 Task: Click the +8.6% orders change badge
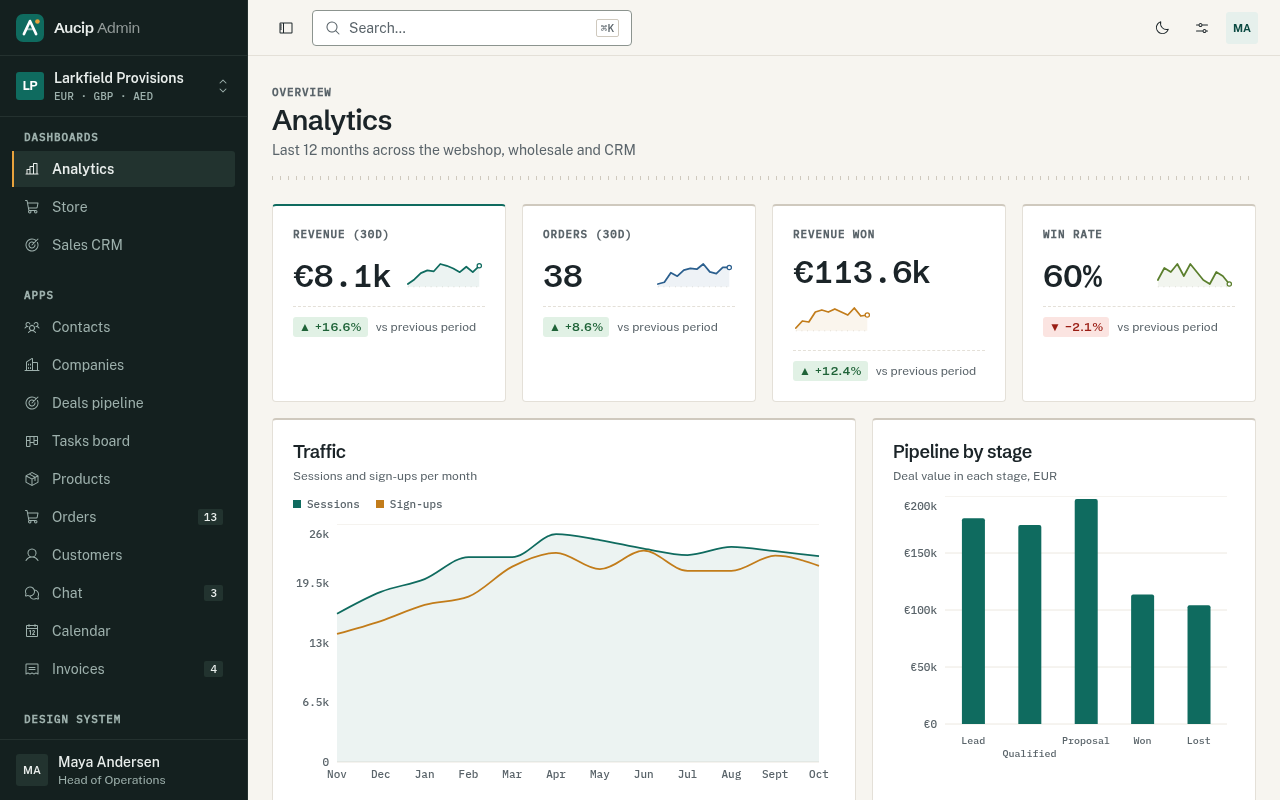576,327
